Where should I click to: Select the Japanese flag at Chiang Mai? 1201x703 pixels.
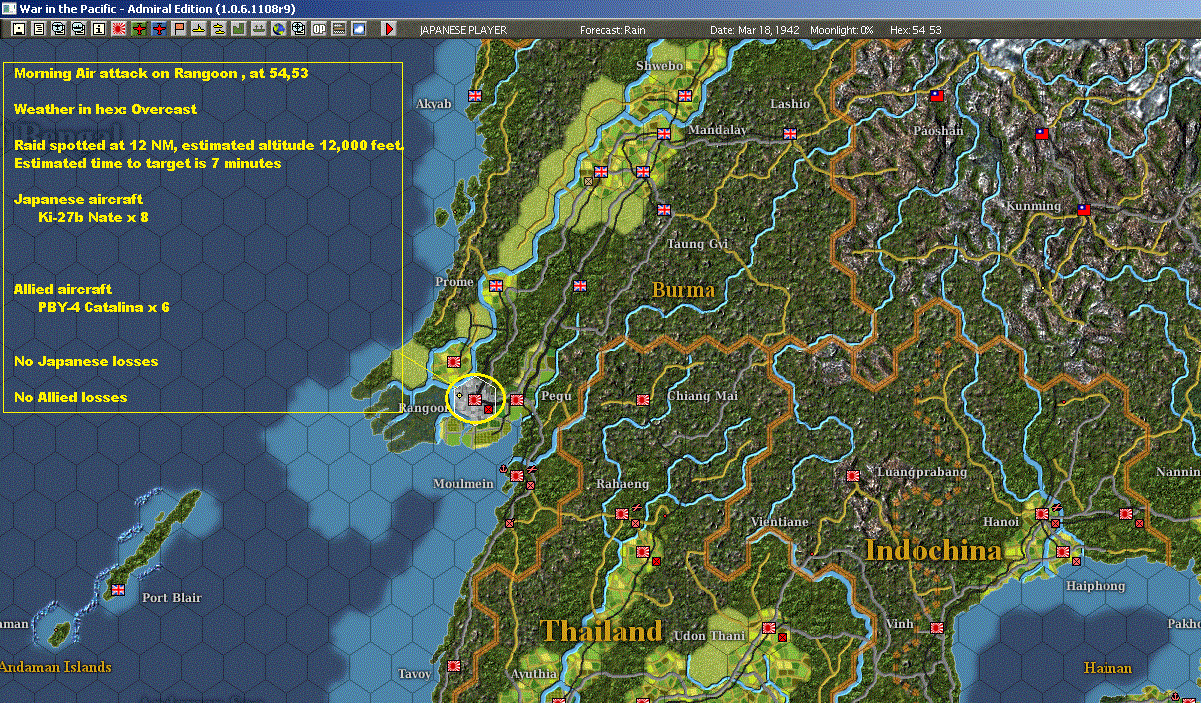pos(642,400)
